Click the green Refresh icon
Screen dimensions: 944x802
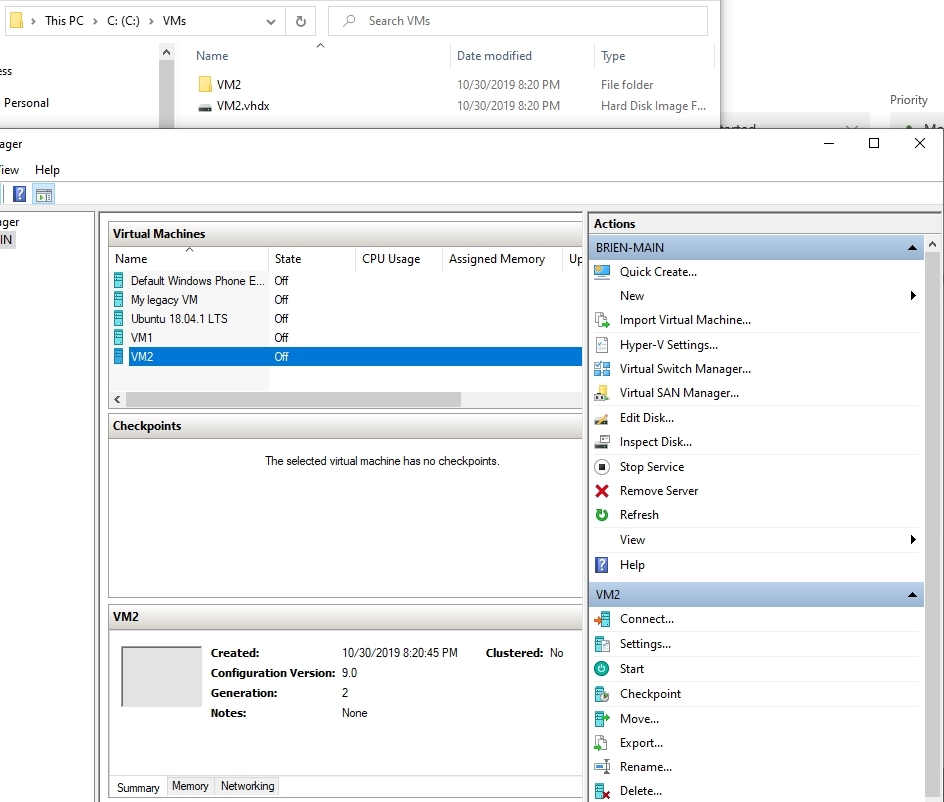(x=601, y=515)
